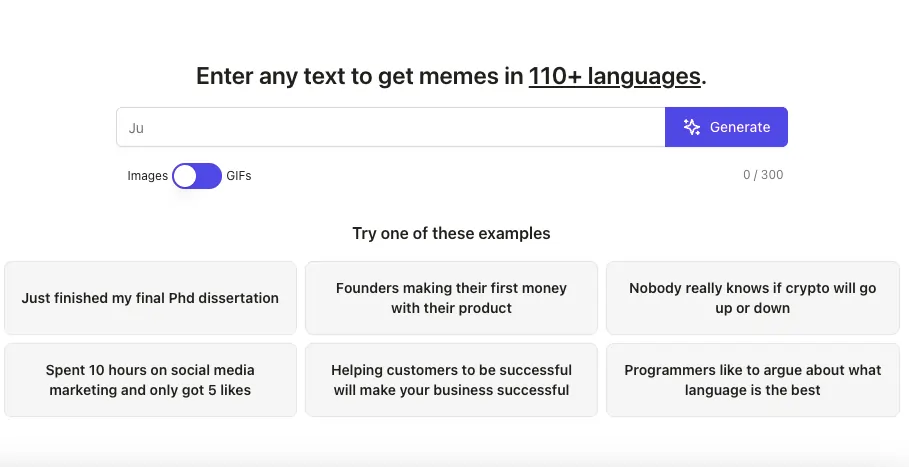Choose the Phd dissertation example
The width and height of the screenshot is (909, 467).
coord(150,298)
